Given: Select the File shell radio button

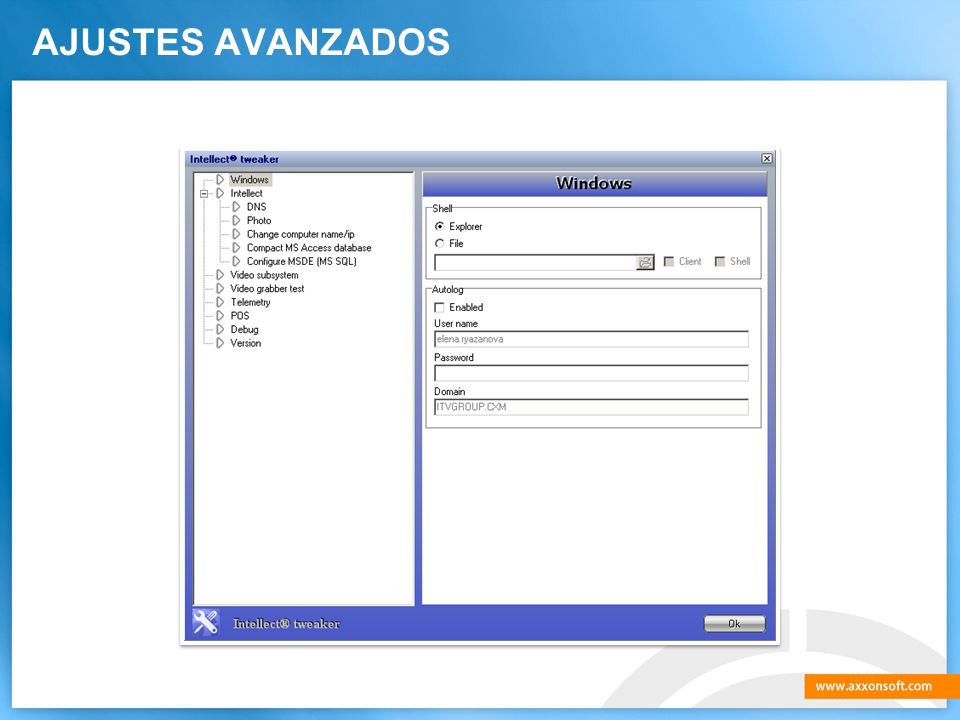Looking at the screenshot, I should point(440,243).
